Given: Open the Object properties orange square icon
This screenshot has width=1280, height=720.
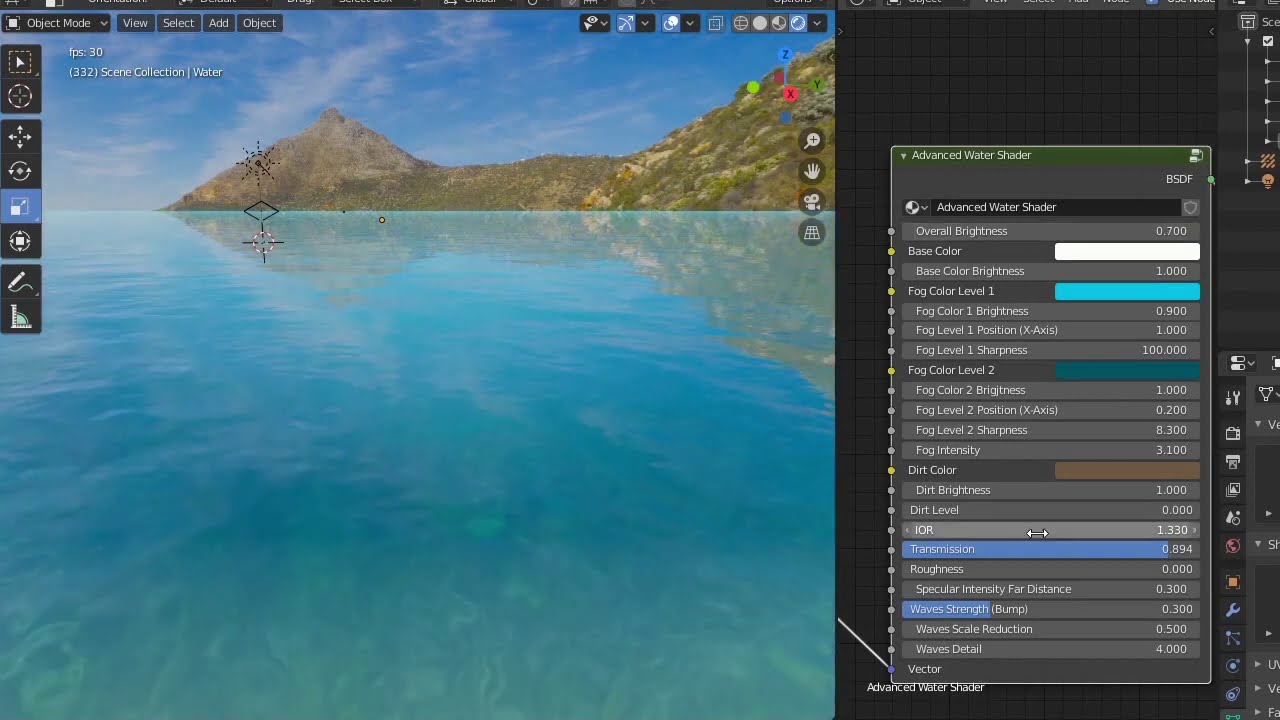Looking at the screenshot, I should coord(1233,582).
